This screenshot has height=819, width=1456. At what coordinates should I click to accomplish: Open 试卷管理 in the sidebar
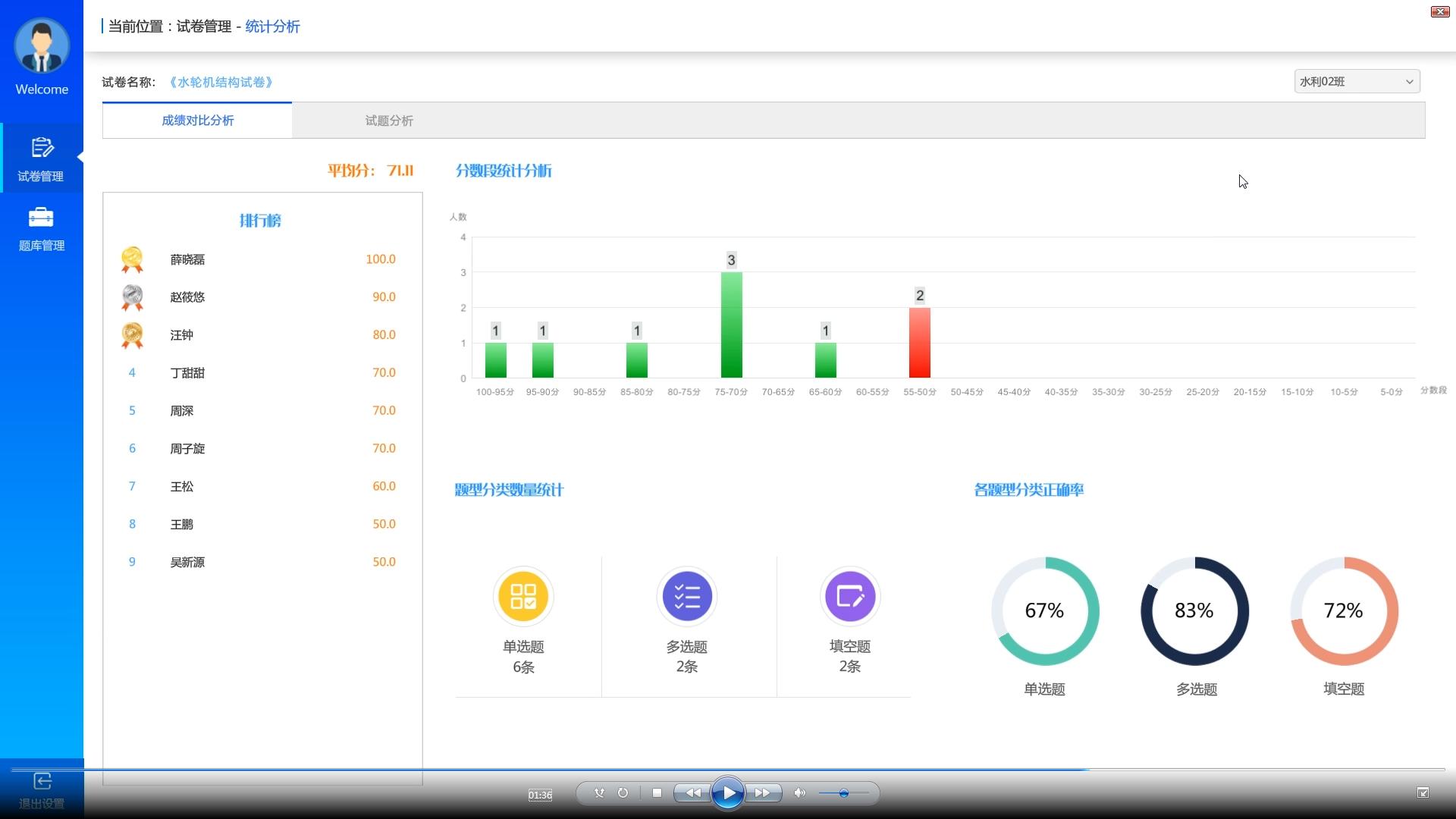[x=41, y=159]
